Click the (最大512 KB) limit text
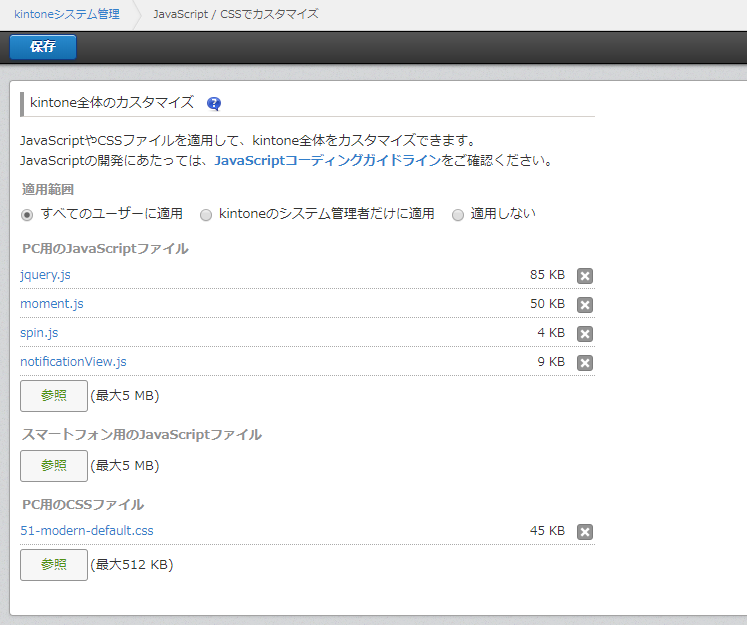 point(132,565)
